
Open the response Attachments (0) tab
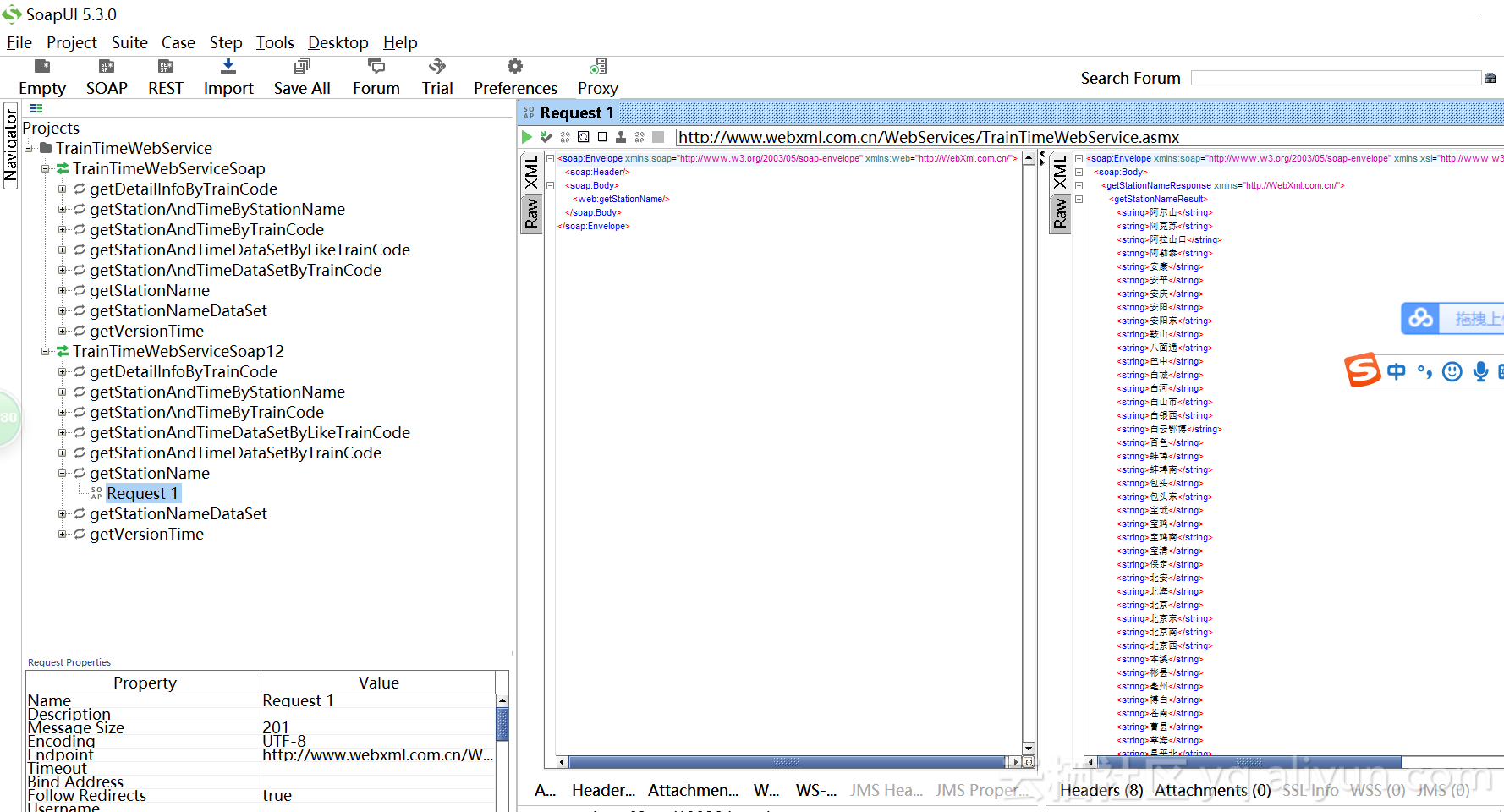coord(1213,790)
